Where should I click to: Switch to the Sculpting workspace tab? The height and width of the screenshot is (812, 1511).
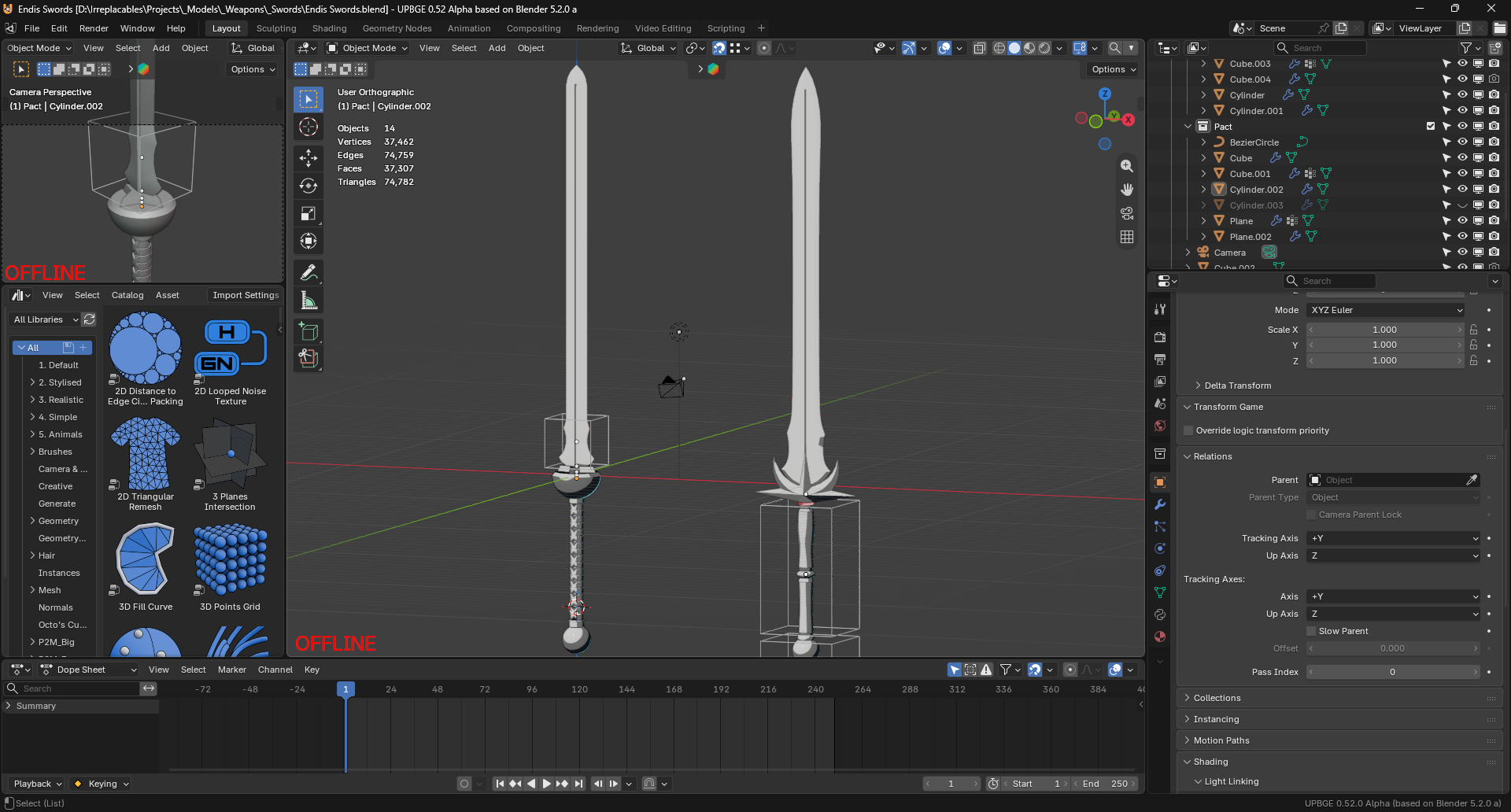(276, 28)
